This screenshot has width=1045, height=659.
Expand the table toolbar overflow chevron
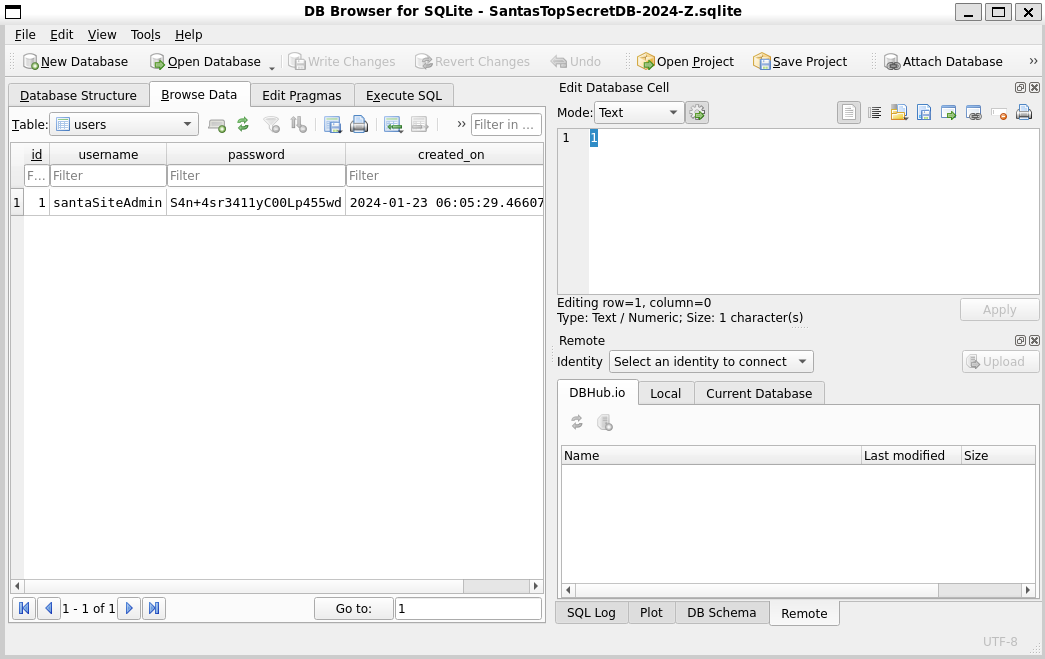tap(461, 124)
